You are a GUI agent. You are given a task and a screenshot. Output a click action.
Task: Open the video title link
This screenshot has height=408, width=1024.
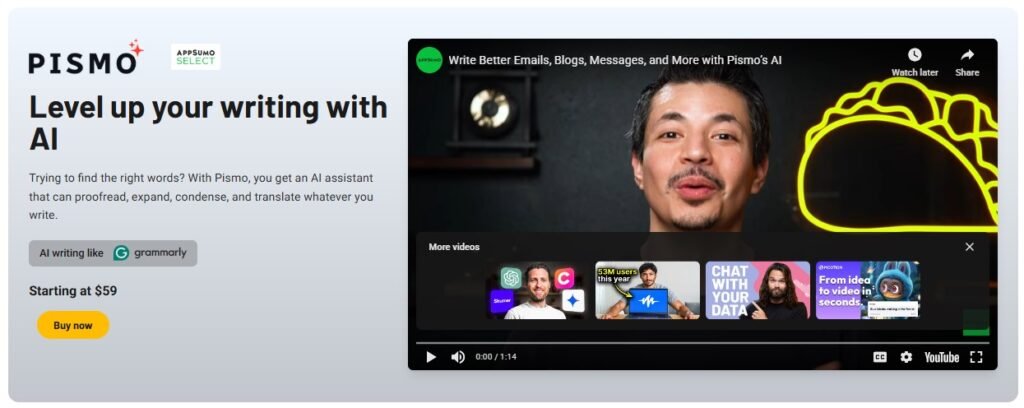[x=614, y=60]
